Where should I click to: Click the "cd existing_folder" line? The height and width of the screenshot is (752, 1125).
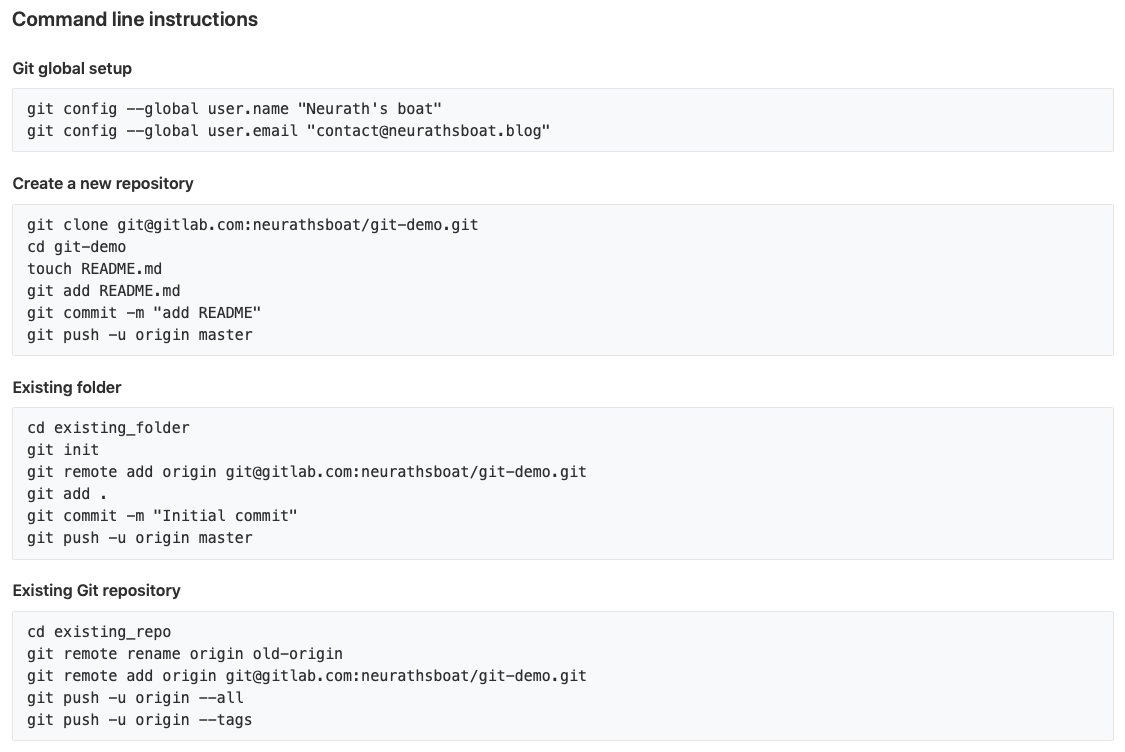108,428
